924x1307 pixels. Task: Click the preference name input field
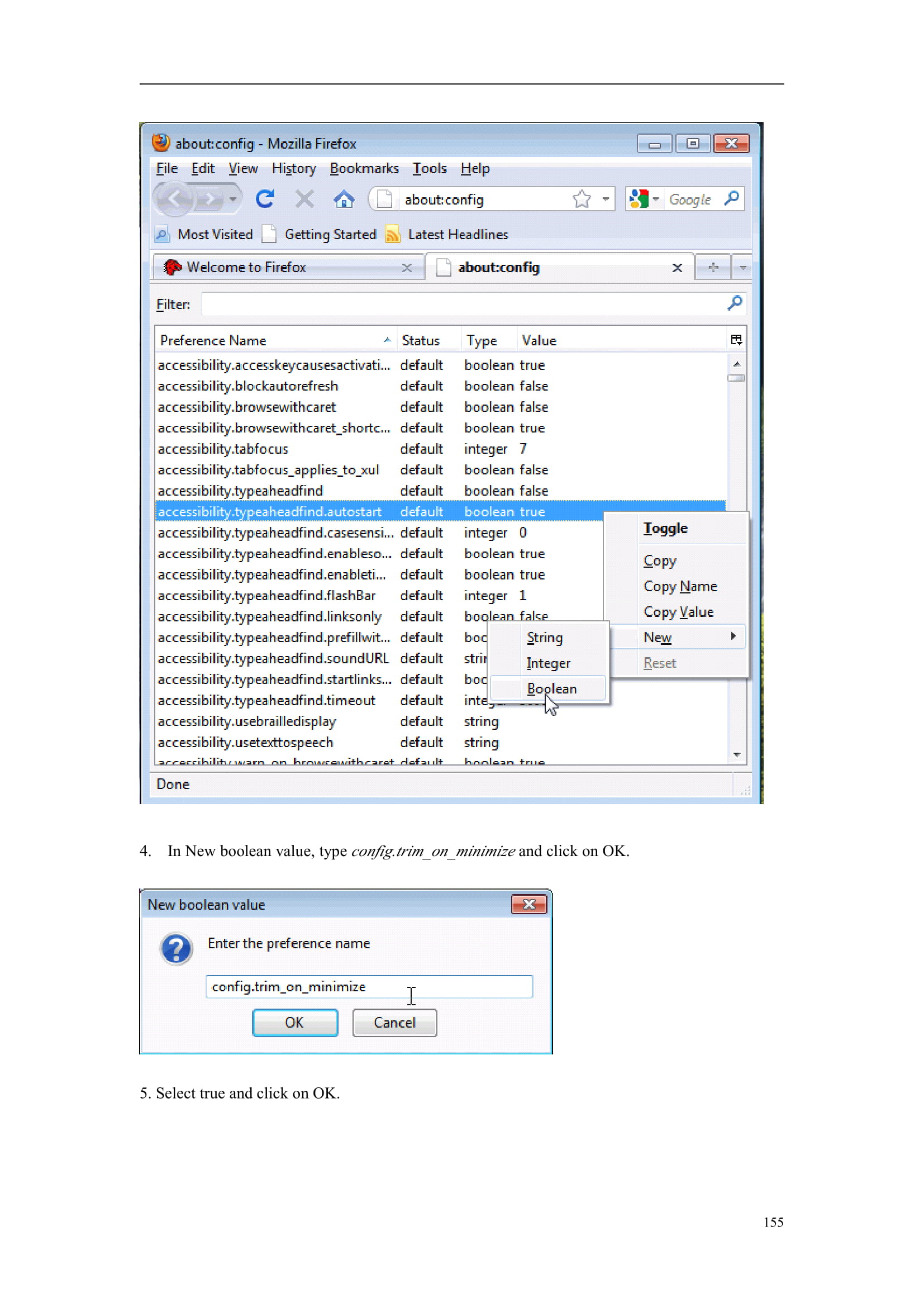(369, 986)
